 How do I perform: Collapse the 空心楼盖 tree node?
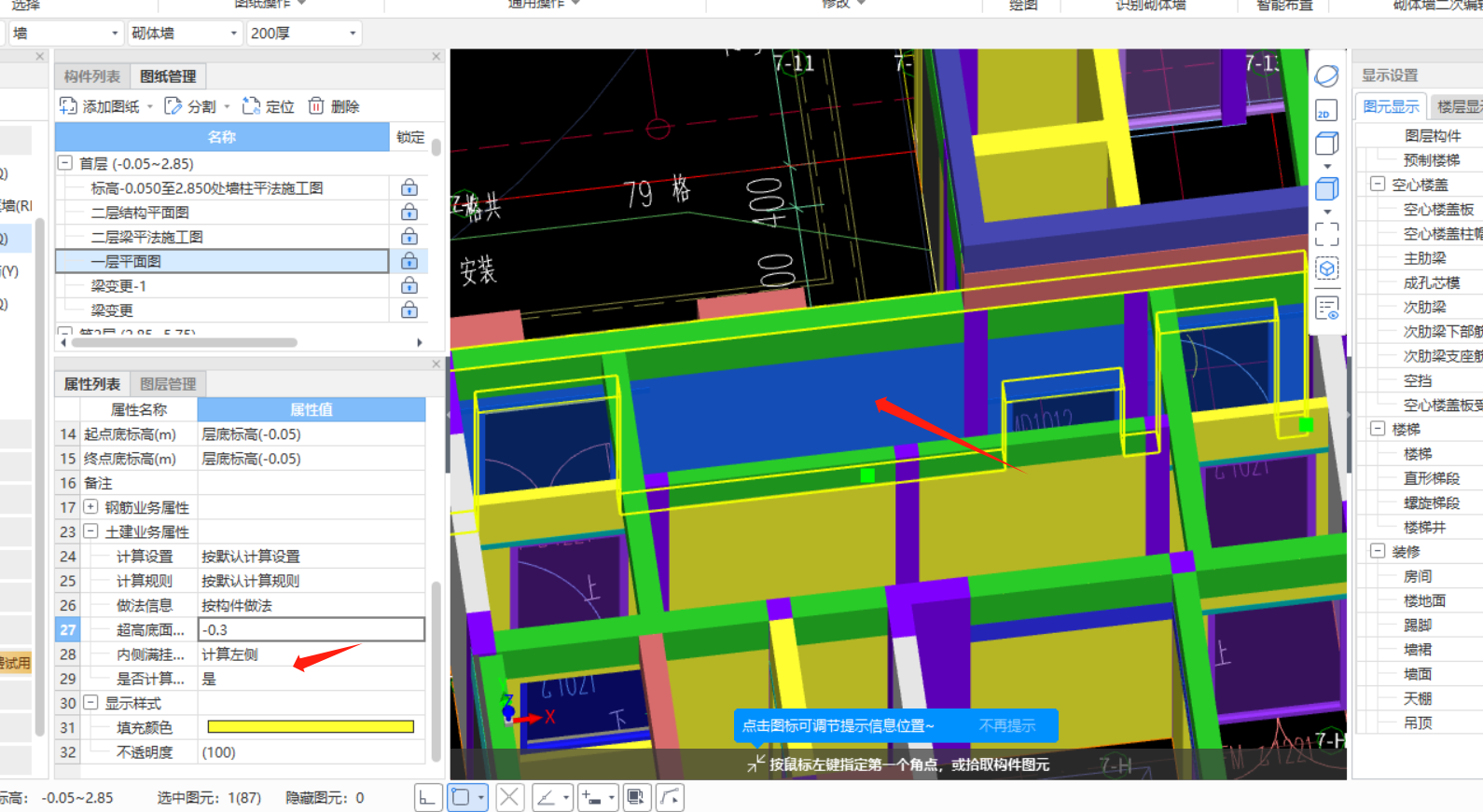click(1377, 185)
